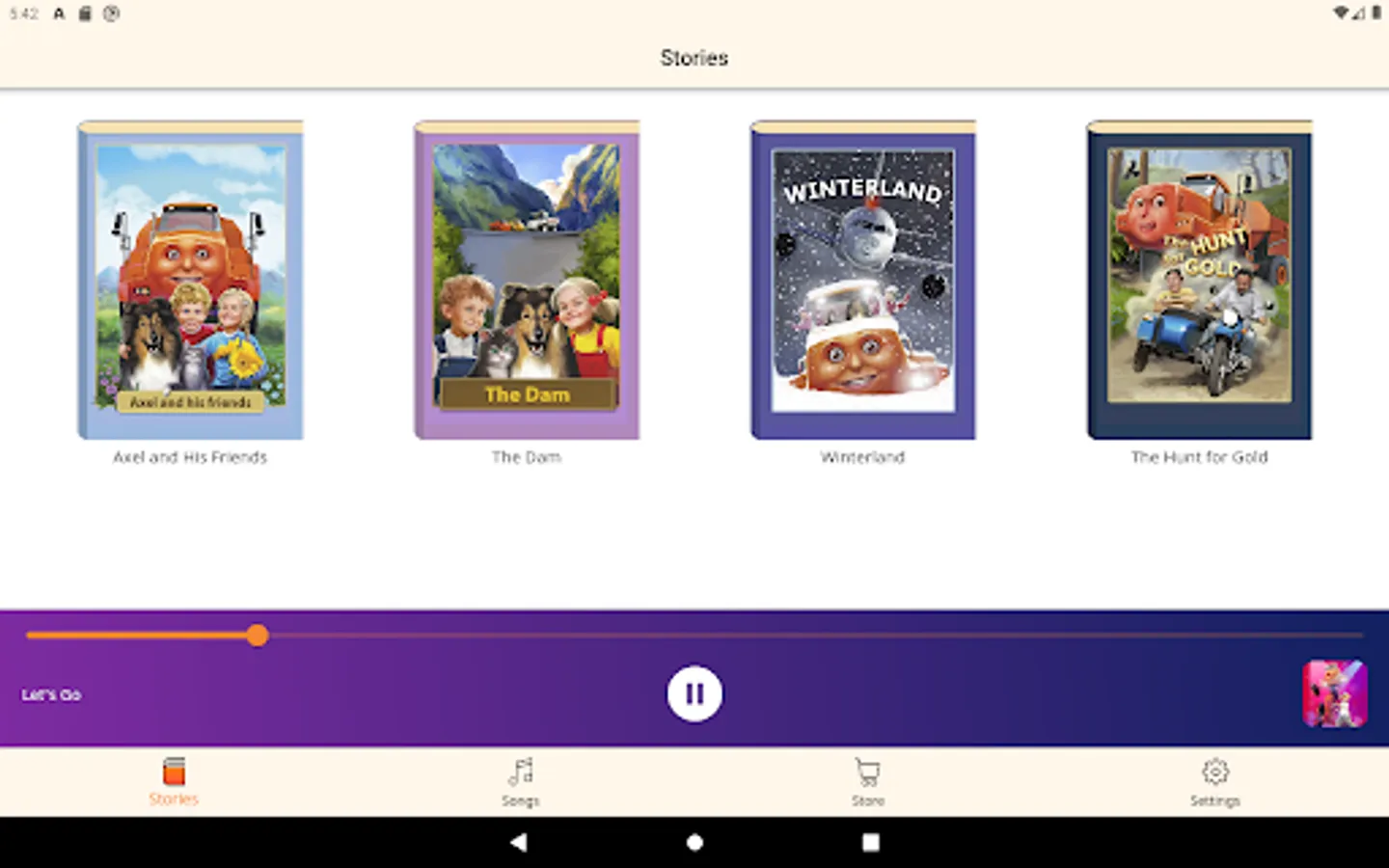Tap the Android back navigation button
Viewport: 1389px width, 868px height.
coord(519,842)
